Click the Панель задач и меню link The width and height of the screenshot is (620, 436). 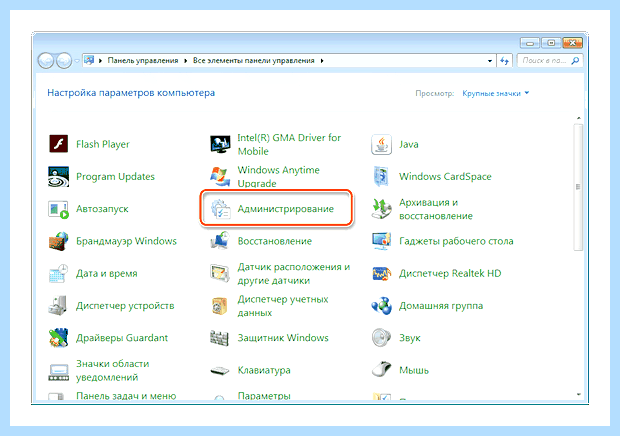point(126,396)
